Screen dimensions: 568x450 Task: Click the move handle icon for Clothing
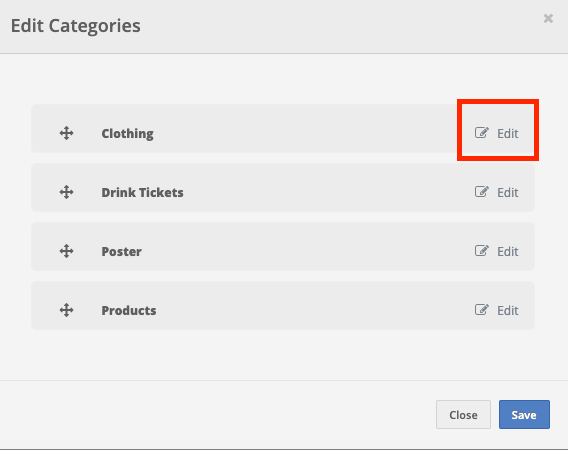66,133
